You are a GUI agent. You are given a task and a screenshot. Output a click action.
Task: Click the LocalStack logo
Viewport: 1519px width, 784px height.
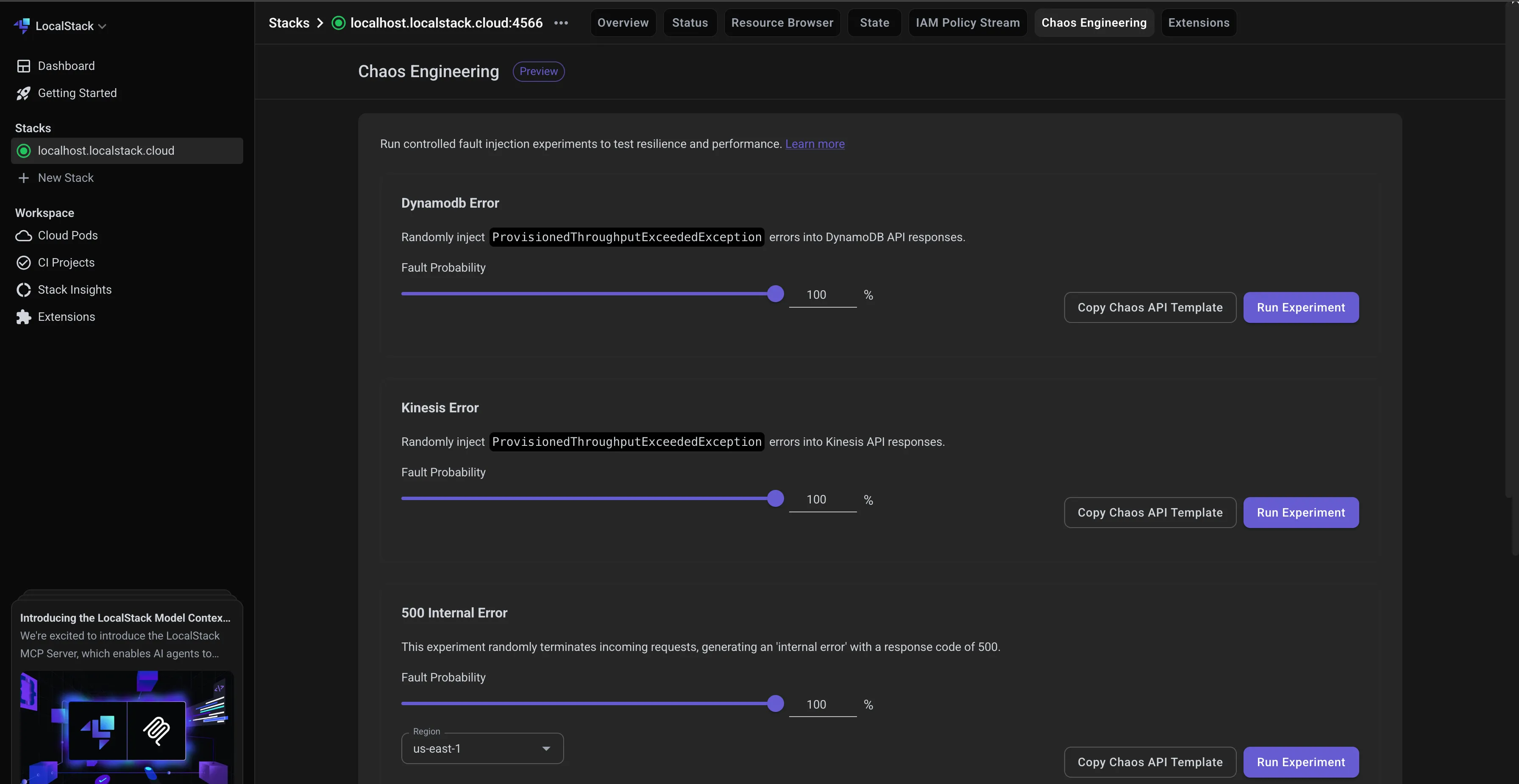22,25
